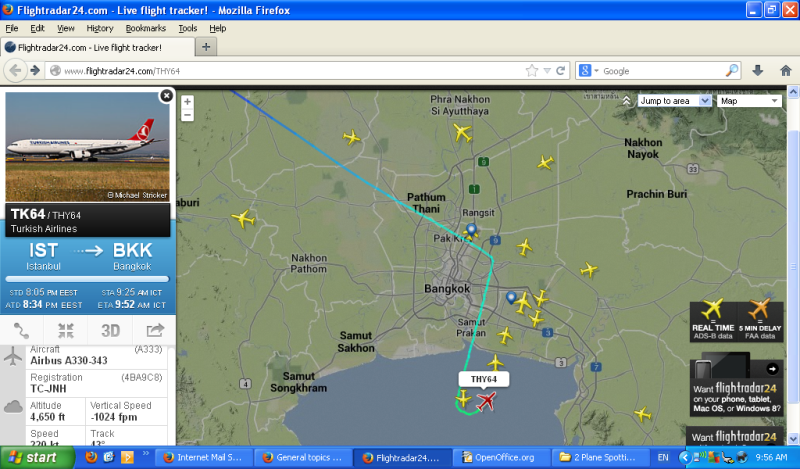The width and height of the screenshot is (800, 469).
Task: Open the Jump to area dropdown
Action: [675, 101]
